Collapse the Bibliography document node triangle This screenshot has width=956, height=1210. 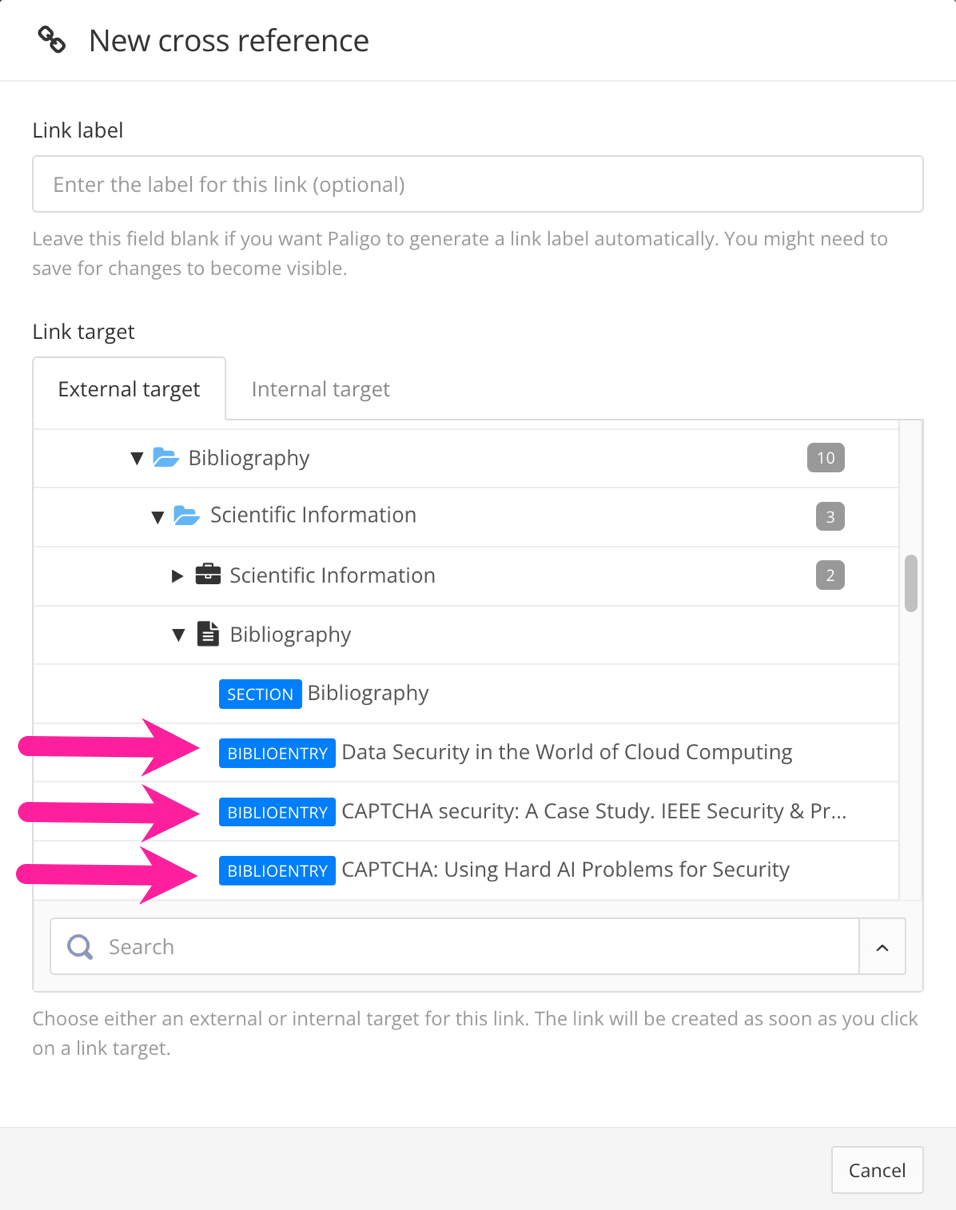(x=178, y=634)
